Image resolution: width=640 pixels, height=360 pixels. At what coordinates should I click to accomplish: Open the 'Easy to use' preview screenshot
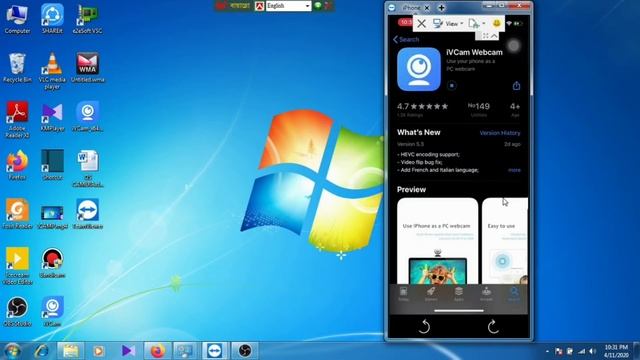point(505,241)
